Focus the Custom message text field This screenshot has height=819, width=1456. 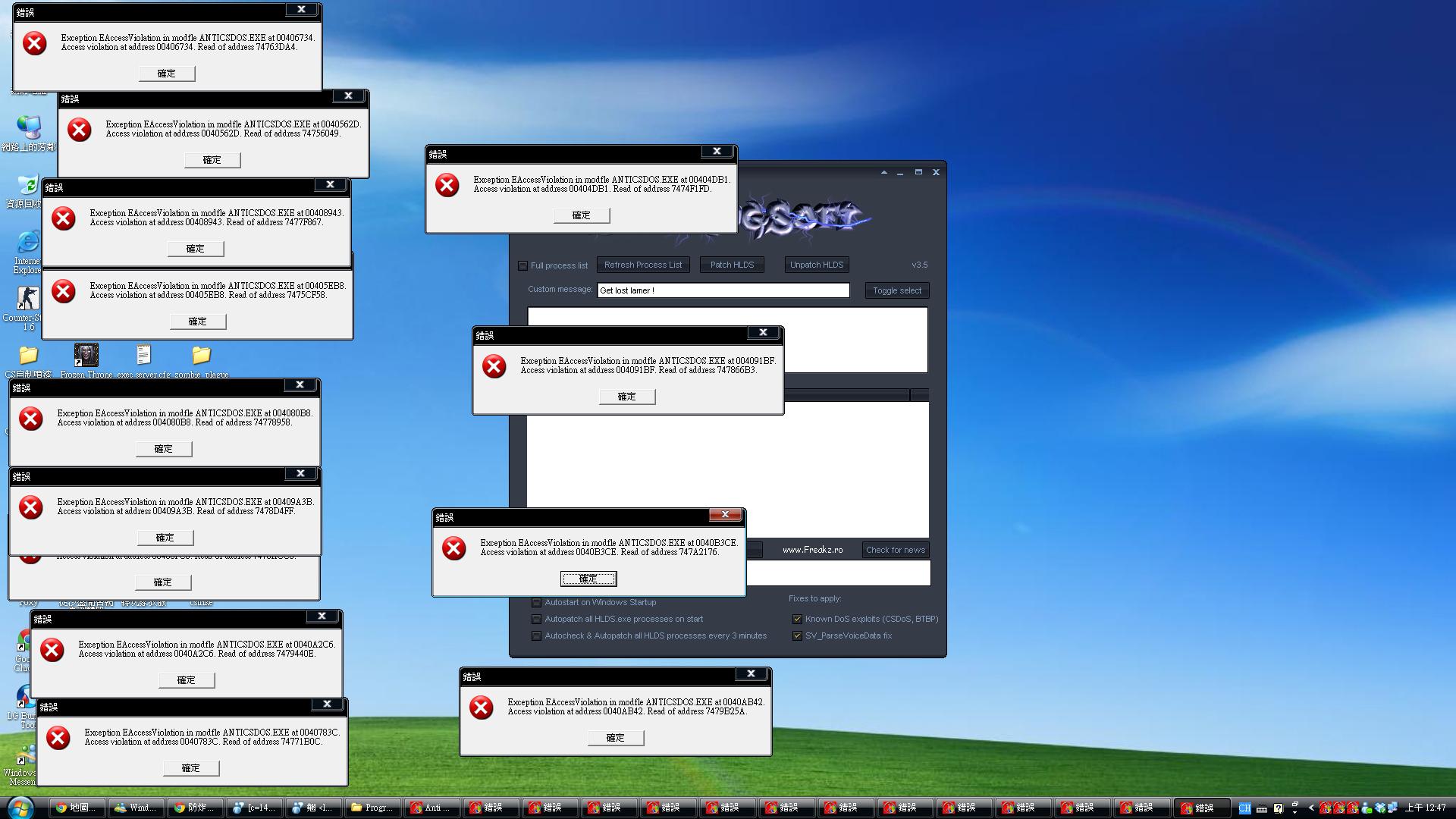coord(723,290)
